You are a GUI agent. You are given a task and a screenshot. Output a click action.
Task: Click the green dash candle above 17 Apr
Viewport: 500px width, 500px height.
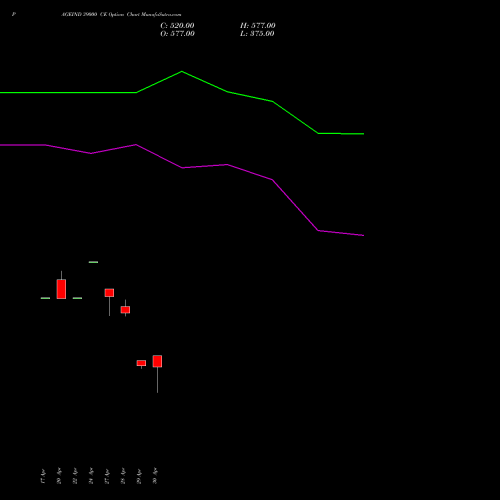[x=45, y=298]
